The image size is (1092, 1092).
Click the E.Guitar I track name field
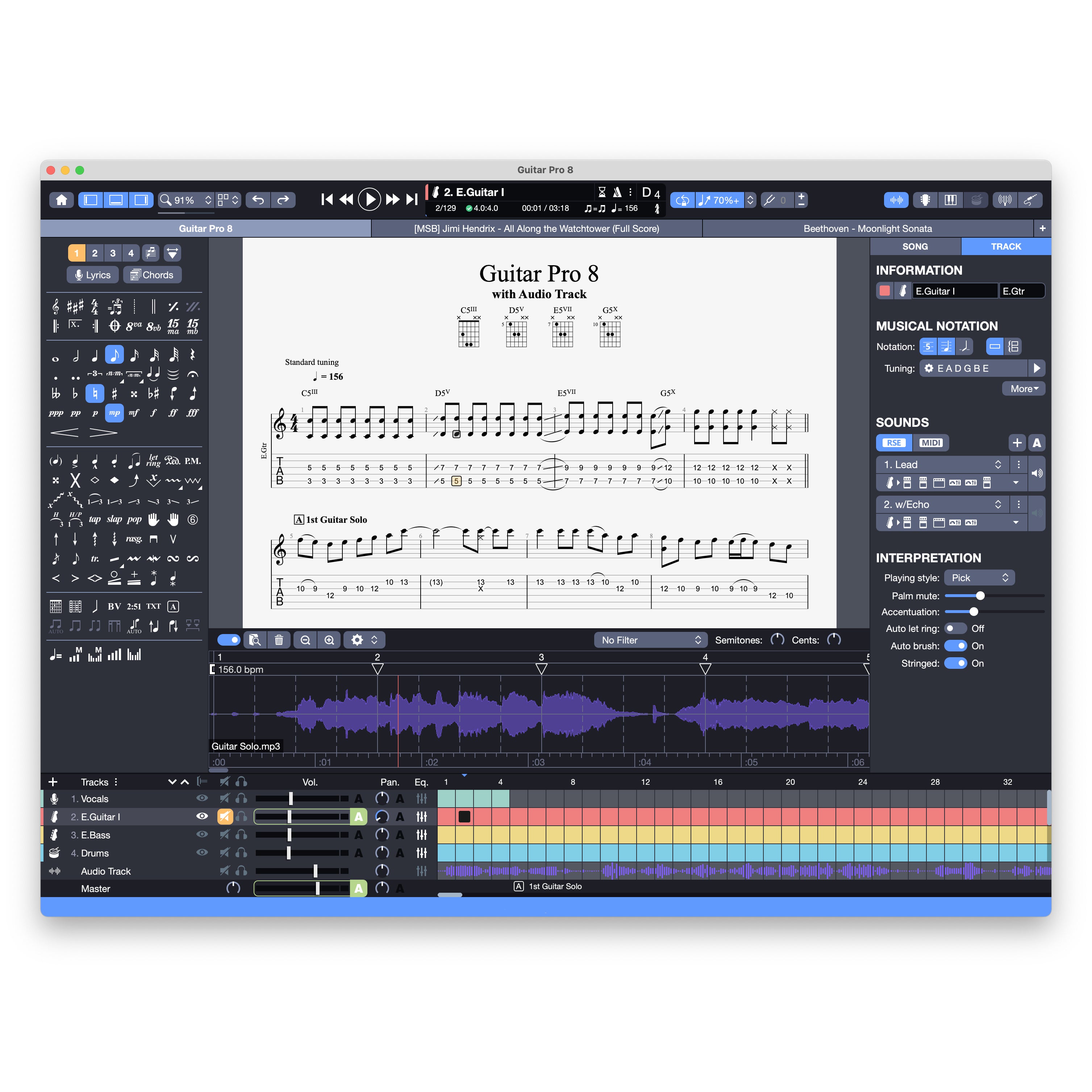coord(955,291)
